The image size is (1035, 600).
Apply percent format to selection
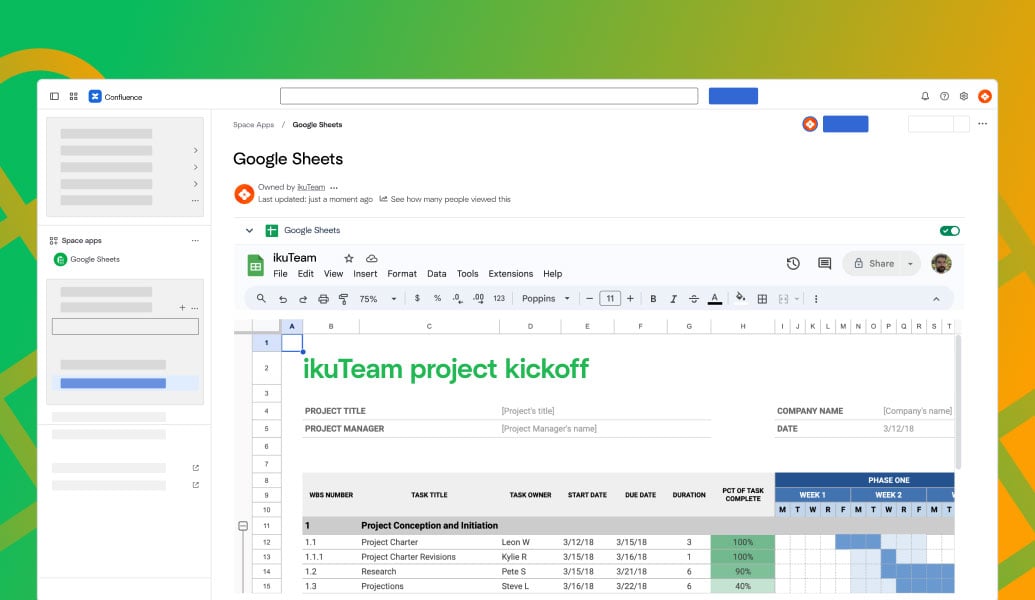[x=438, y=298]
